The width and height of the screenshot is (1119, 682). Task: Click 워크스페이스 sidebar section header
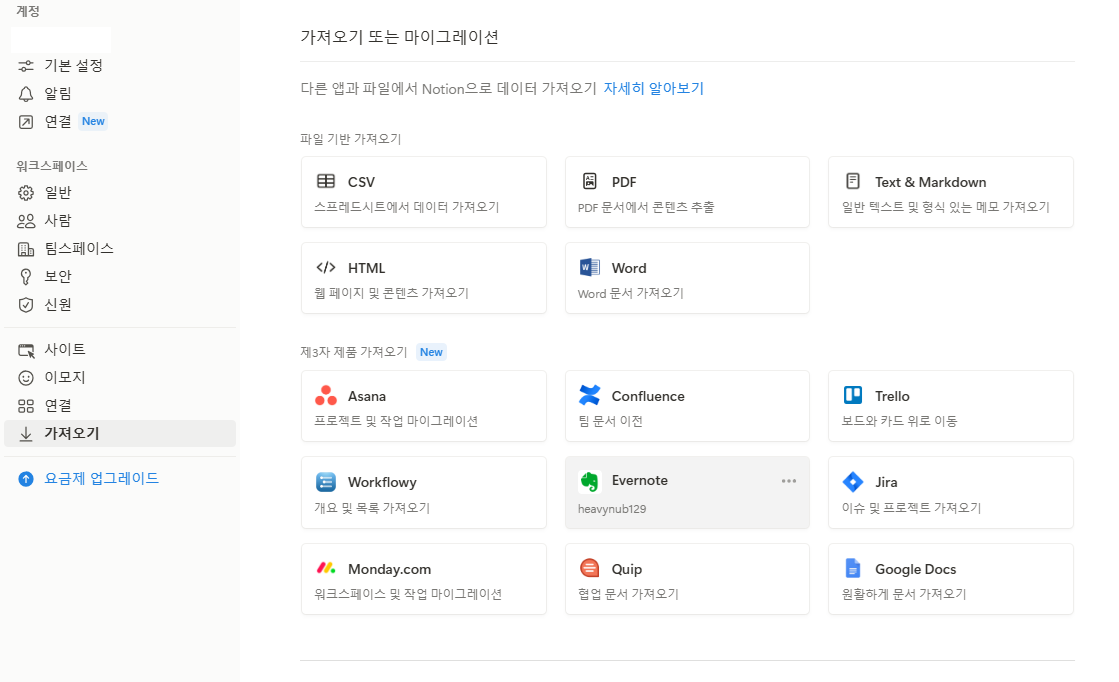click(x=52, y=166)
